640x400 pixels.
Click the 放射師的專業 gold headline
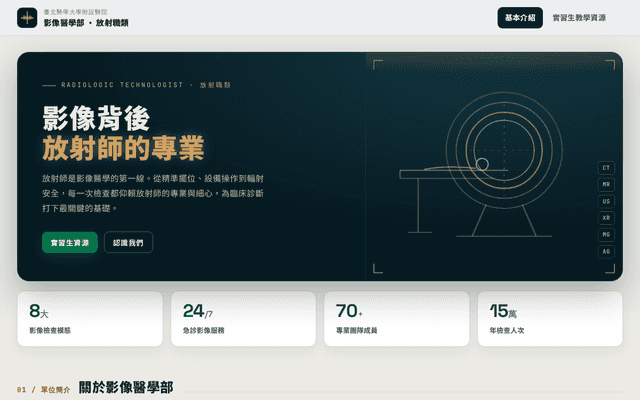click(123, 148)
